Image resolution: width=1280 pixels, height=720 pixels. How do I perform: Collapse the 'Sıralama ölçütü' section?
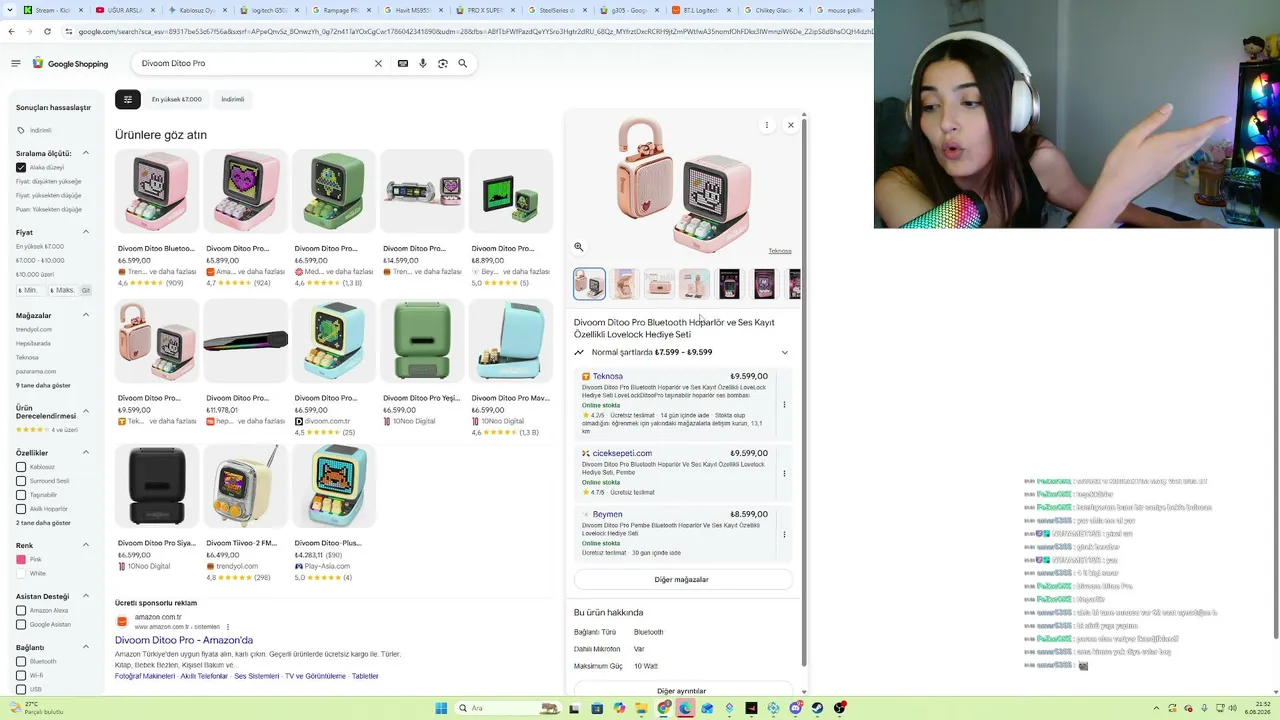pyautogui.click(x=86, y=153)
